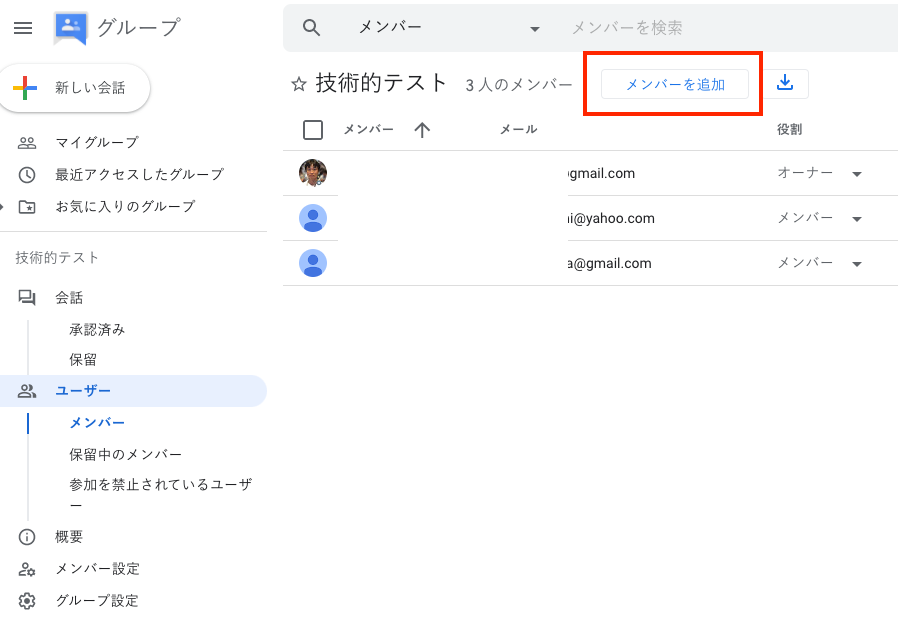The width and height of the screenshot is (898, 635).
Task: Open お気に入りのグループ
Action: point(125,207)
